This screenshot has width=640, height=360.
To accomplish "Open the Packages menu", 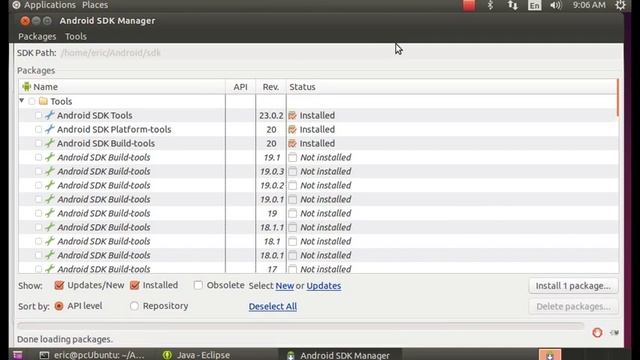I will coord(37,36).
